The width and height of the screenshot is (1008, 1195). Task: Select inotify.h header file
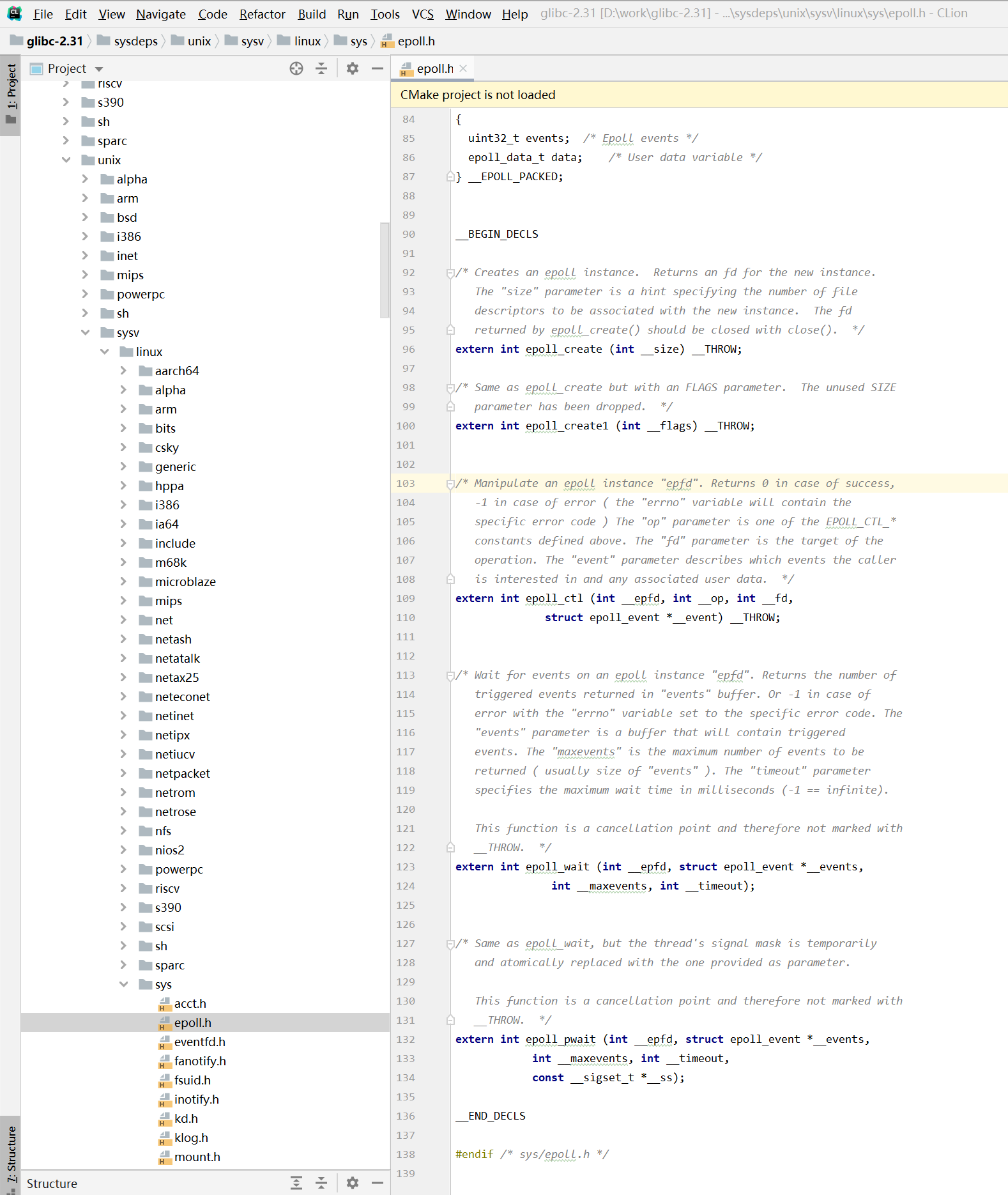coord(196,1099)
